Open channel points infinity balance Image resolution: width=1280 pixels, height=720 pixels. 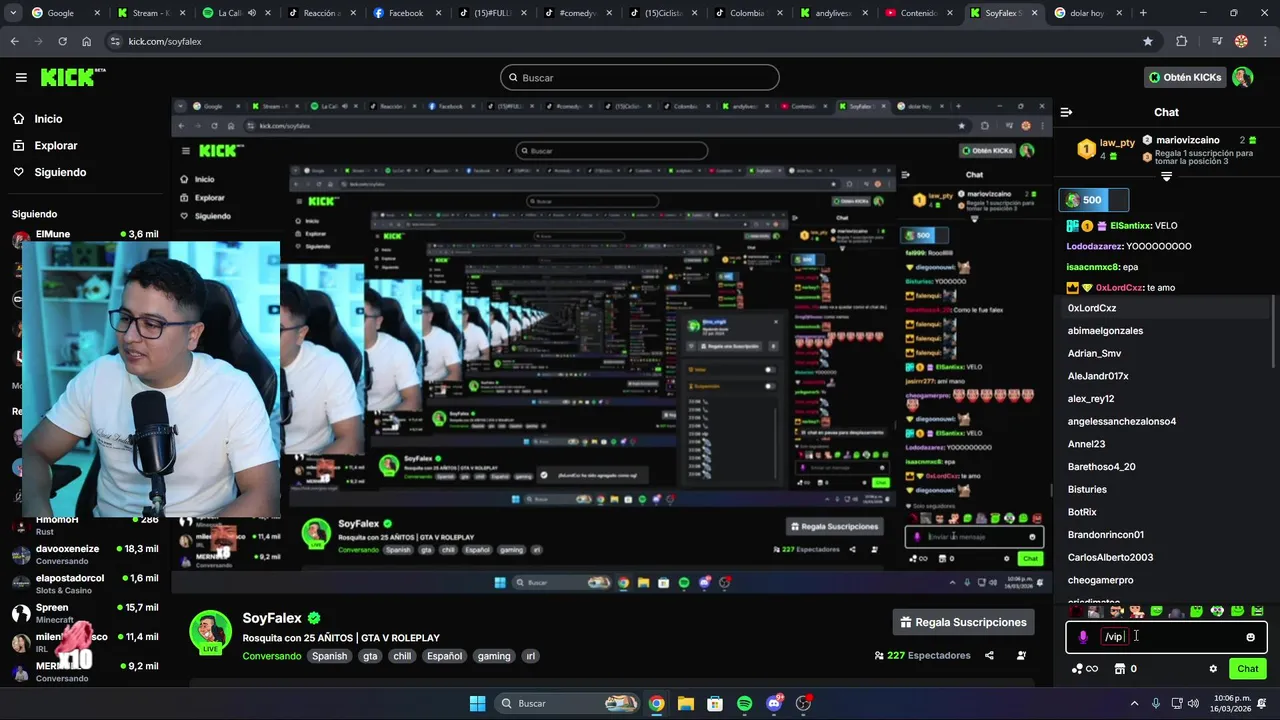pyautogui.click(x=1084, y=669)
